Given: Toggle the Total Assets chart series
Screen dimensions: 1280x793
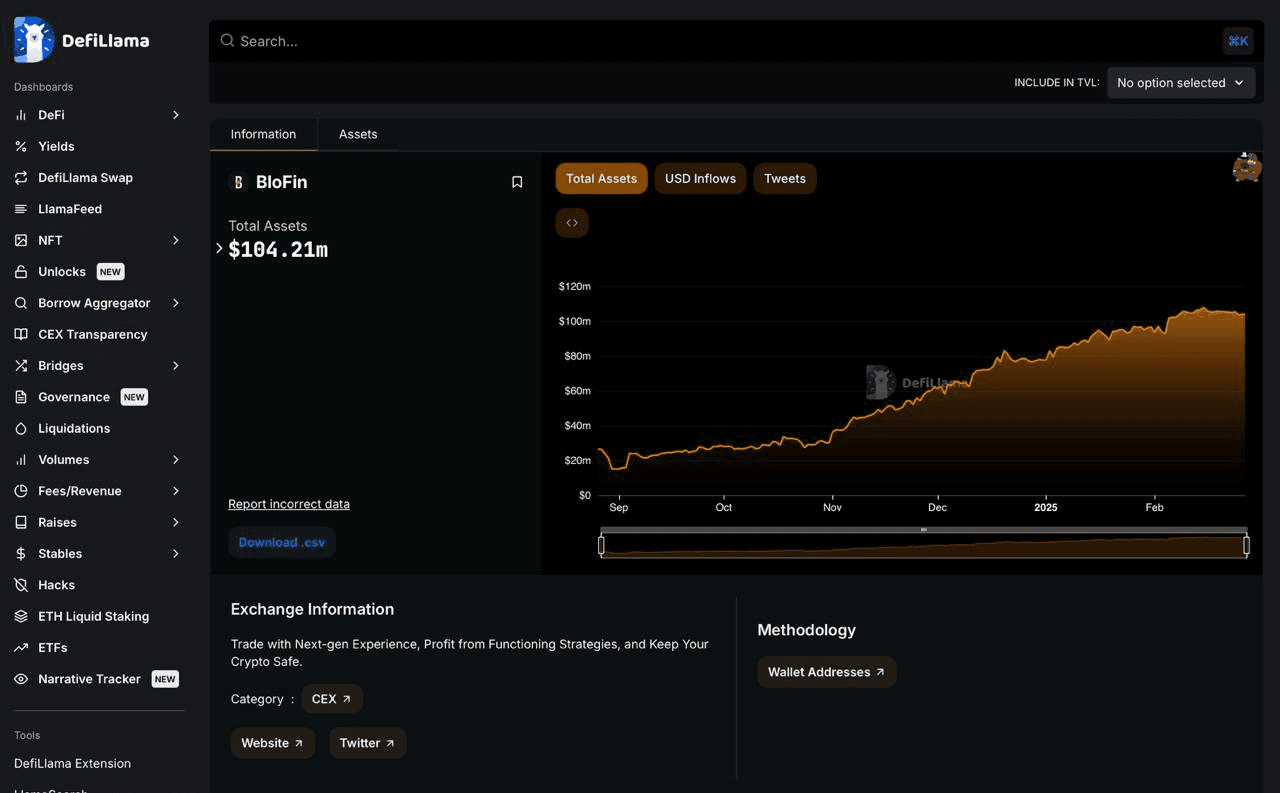Looking at the screenshot, I should [601, 179].
